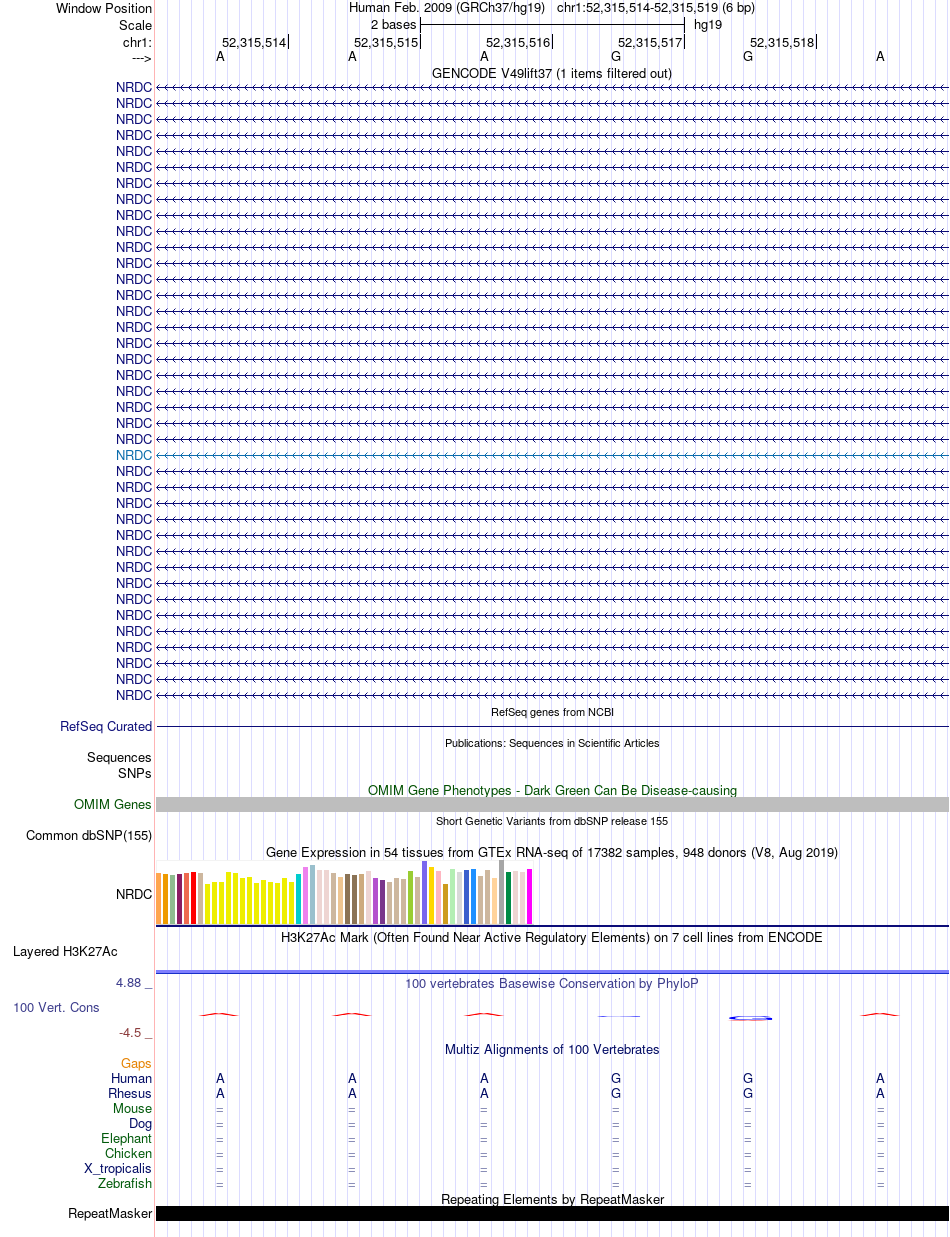The width and height of the screenshot is (950, 1237).
Task: Click the gray OMIM Genes item bar
Action: click(552, 805)
